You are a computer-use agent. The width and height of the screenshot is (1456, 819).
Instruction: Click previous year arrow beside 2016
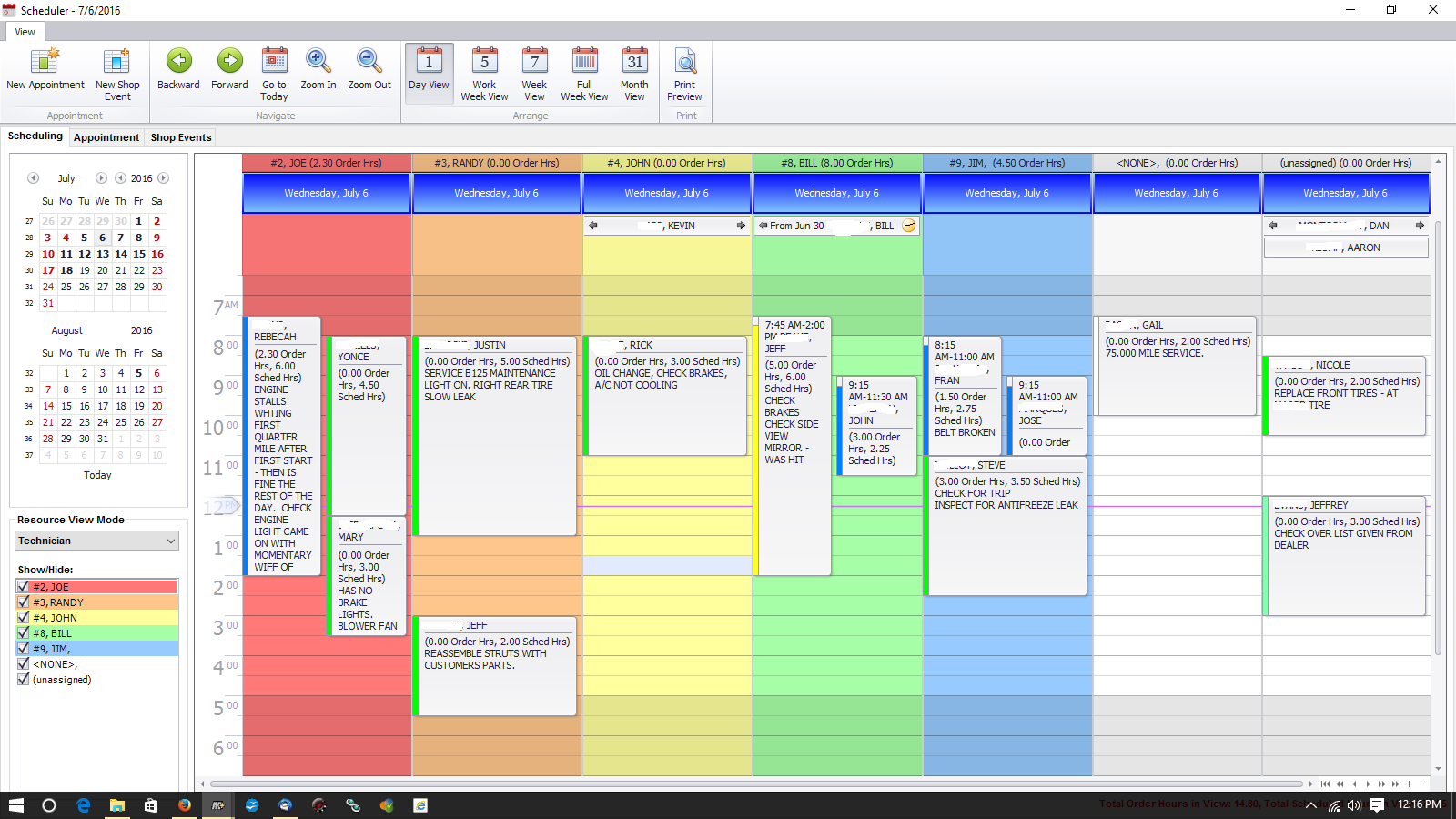pos(120,178)
